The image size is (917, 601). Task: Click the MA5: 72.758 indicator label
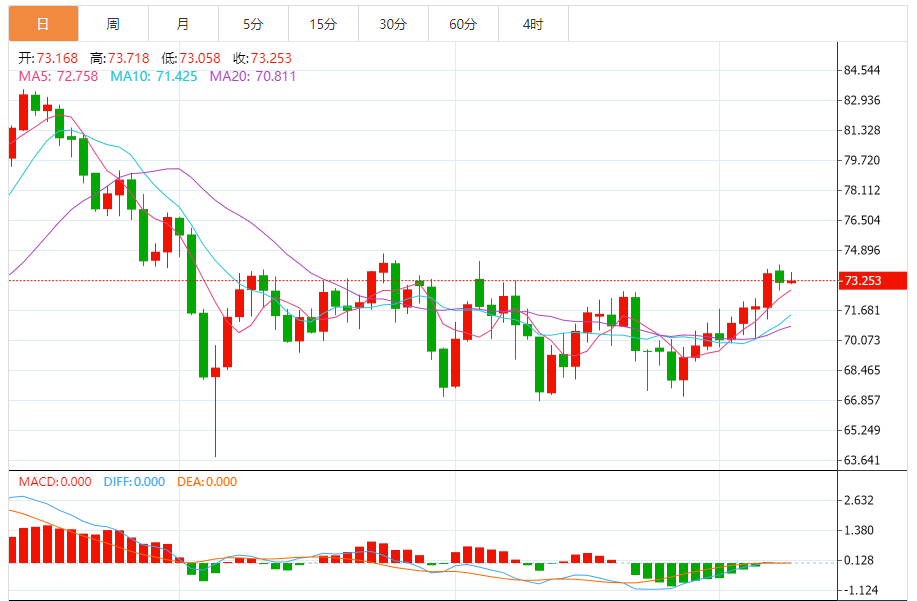click(58, 77)
